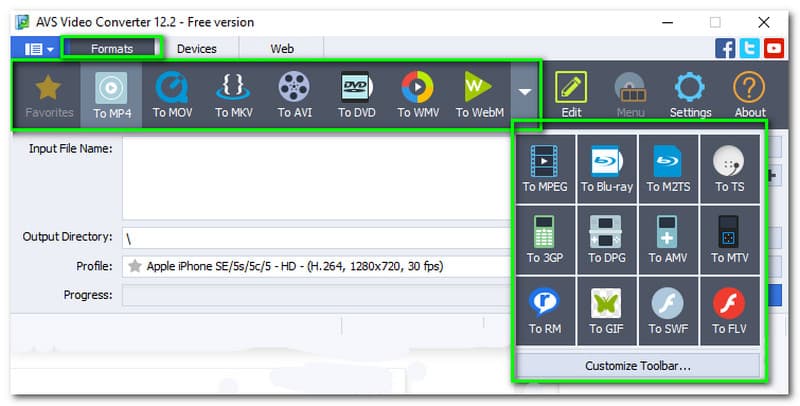The height and width of the screenshot is (406, 800).
Task: Click the Input File Name box
Action: click(x=316, y=179)
